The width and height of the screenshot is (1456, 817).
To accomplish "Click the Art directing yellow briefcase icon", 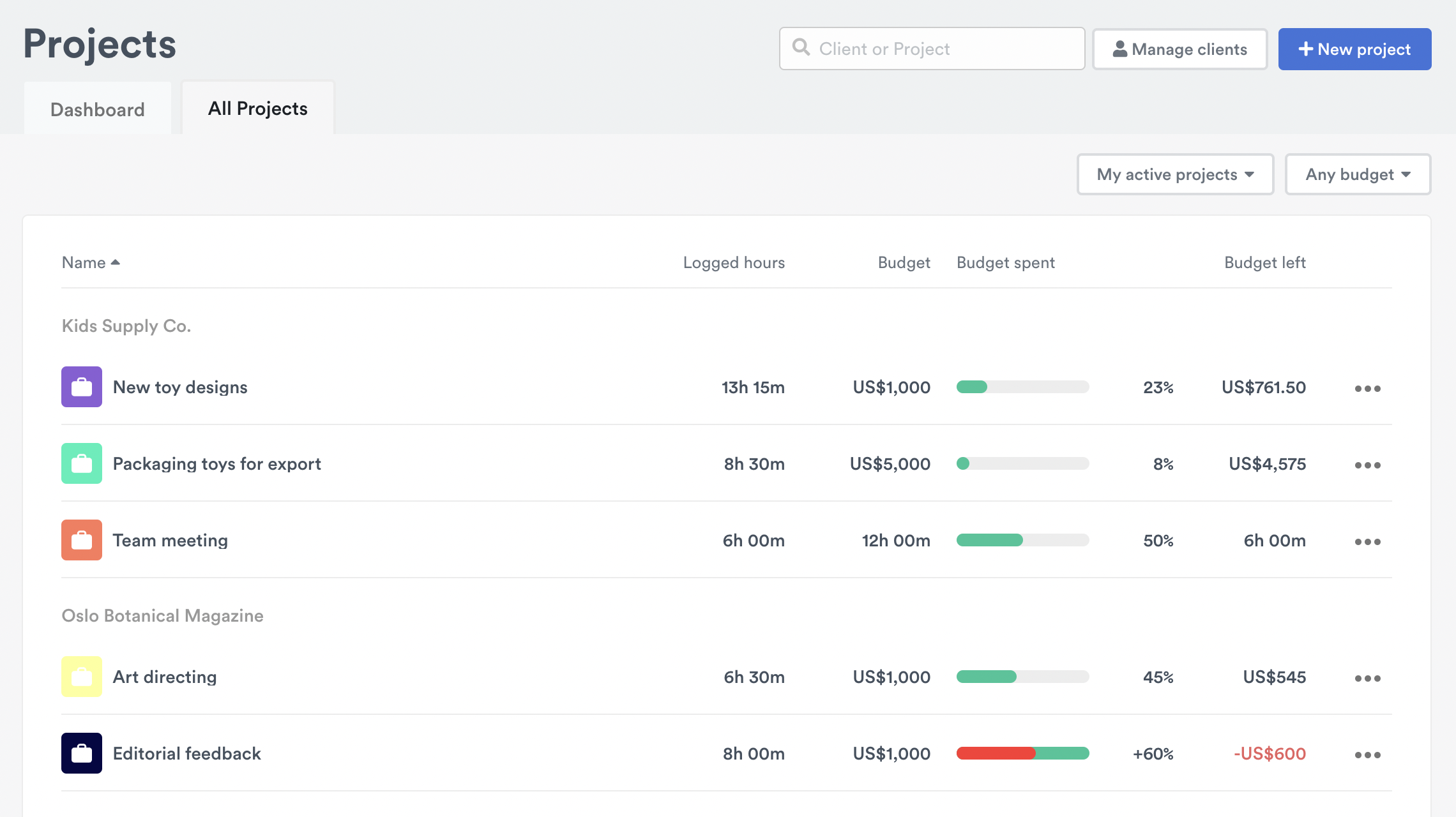I will point(81,677).
